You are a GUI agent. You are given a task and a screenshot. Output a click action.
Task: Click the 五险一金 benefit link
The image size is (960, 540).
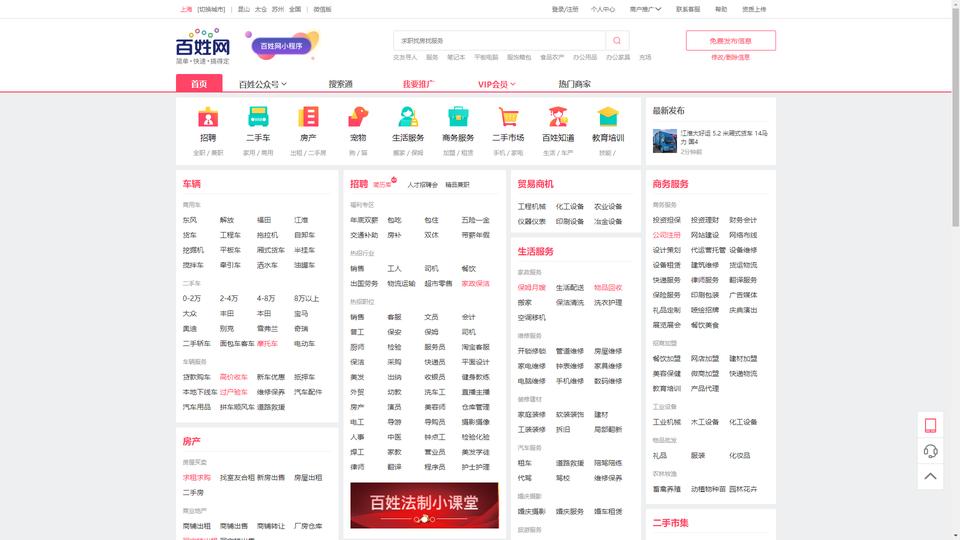click(x=475, y=220)
